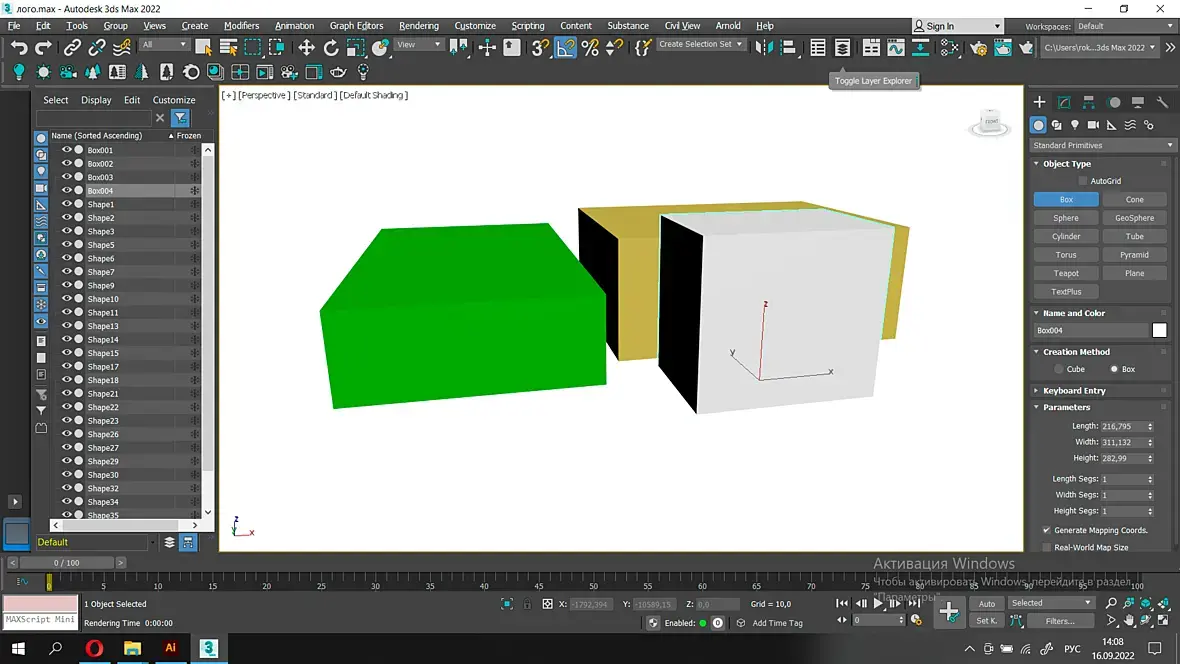Open the Utilities wrench panel
This screenshot has width=1180, height=664.
[1162, 102]
